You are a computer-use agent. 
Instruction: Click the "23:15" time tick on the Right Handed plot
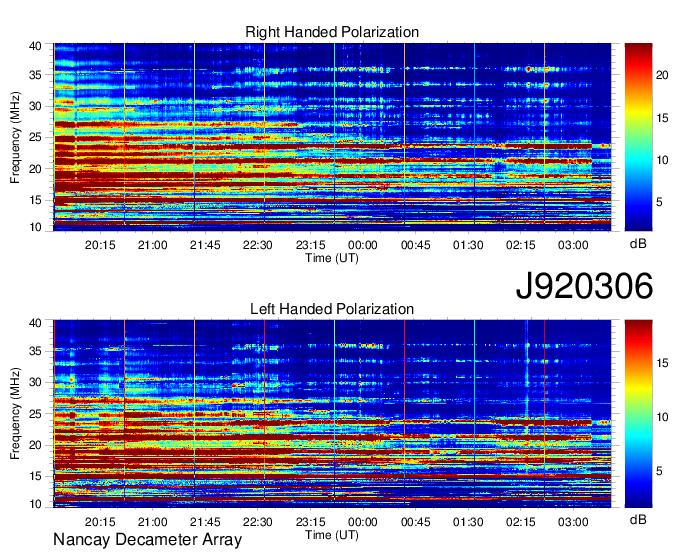tap(311, 245)
